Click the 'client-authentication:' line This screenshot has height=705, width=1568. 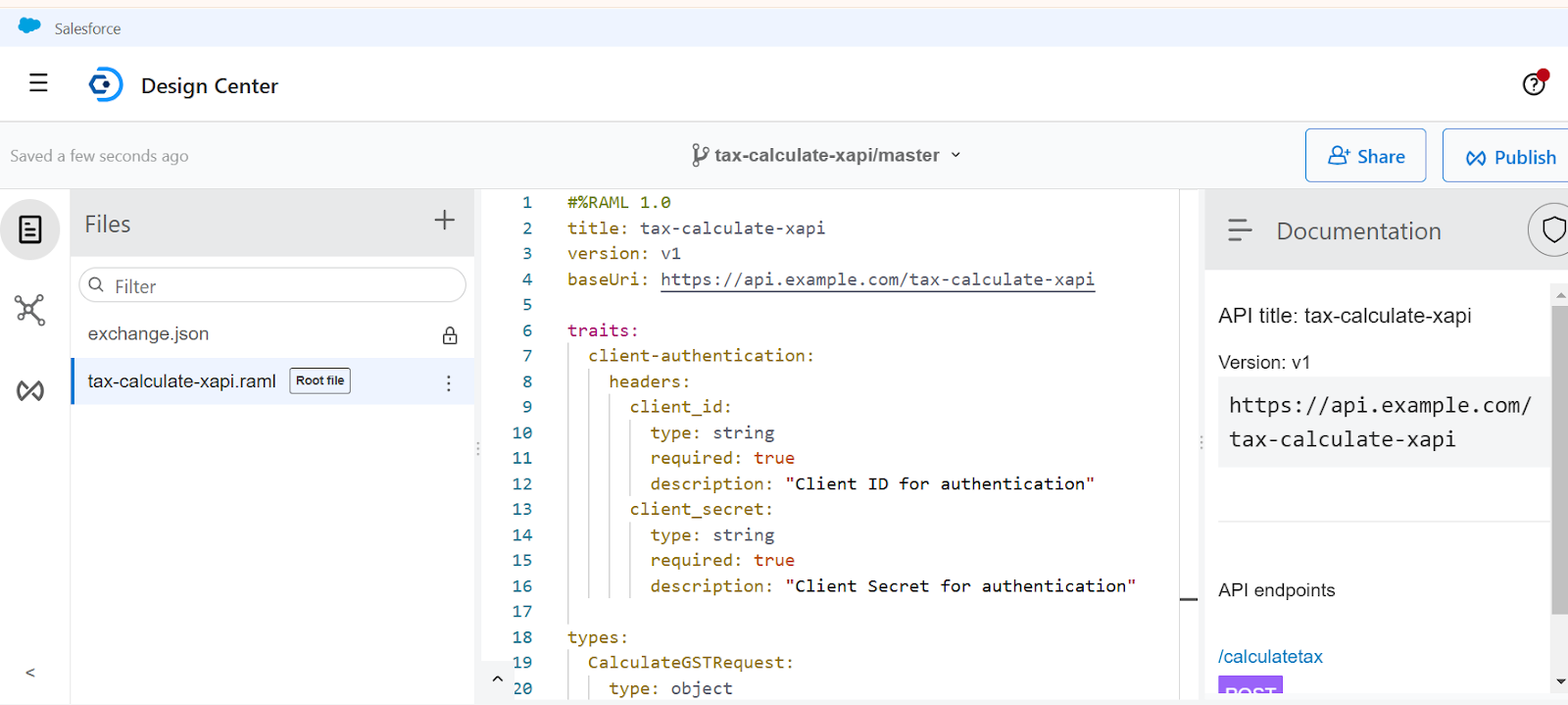[x=701, y=356]
